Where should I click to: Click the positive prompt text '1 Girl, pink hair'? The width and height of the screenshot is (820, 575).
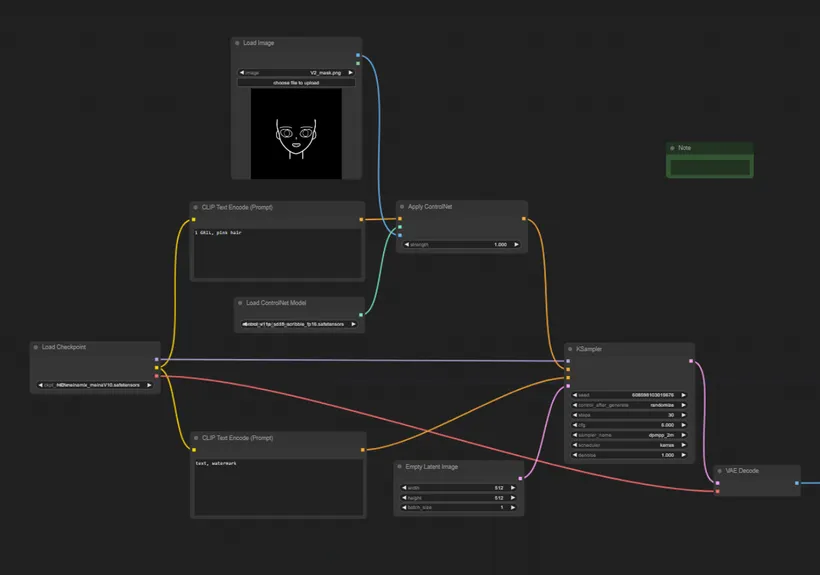222,233
